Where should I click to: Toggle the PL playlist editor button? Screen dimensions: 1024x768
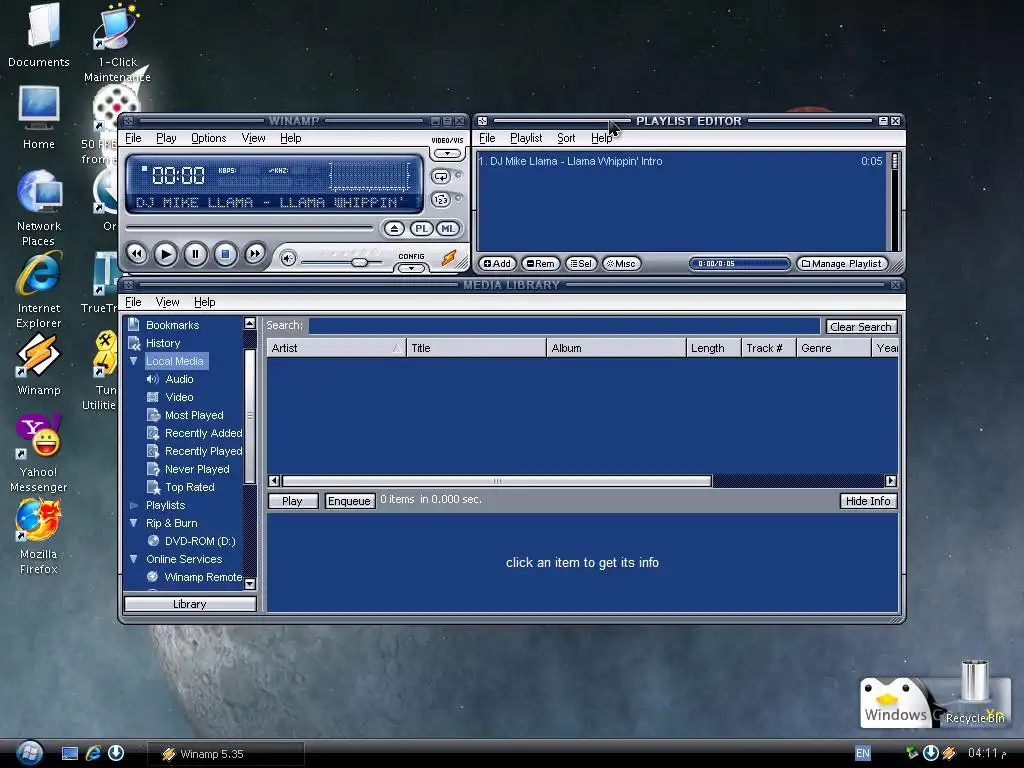[421, 229]
